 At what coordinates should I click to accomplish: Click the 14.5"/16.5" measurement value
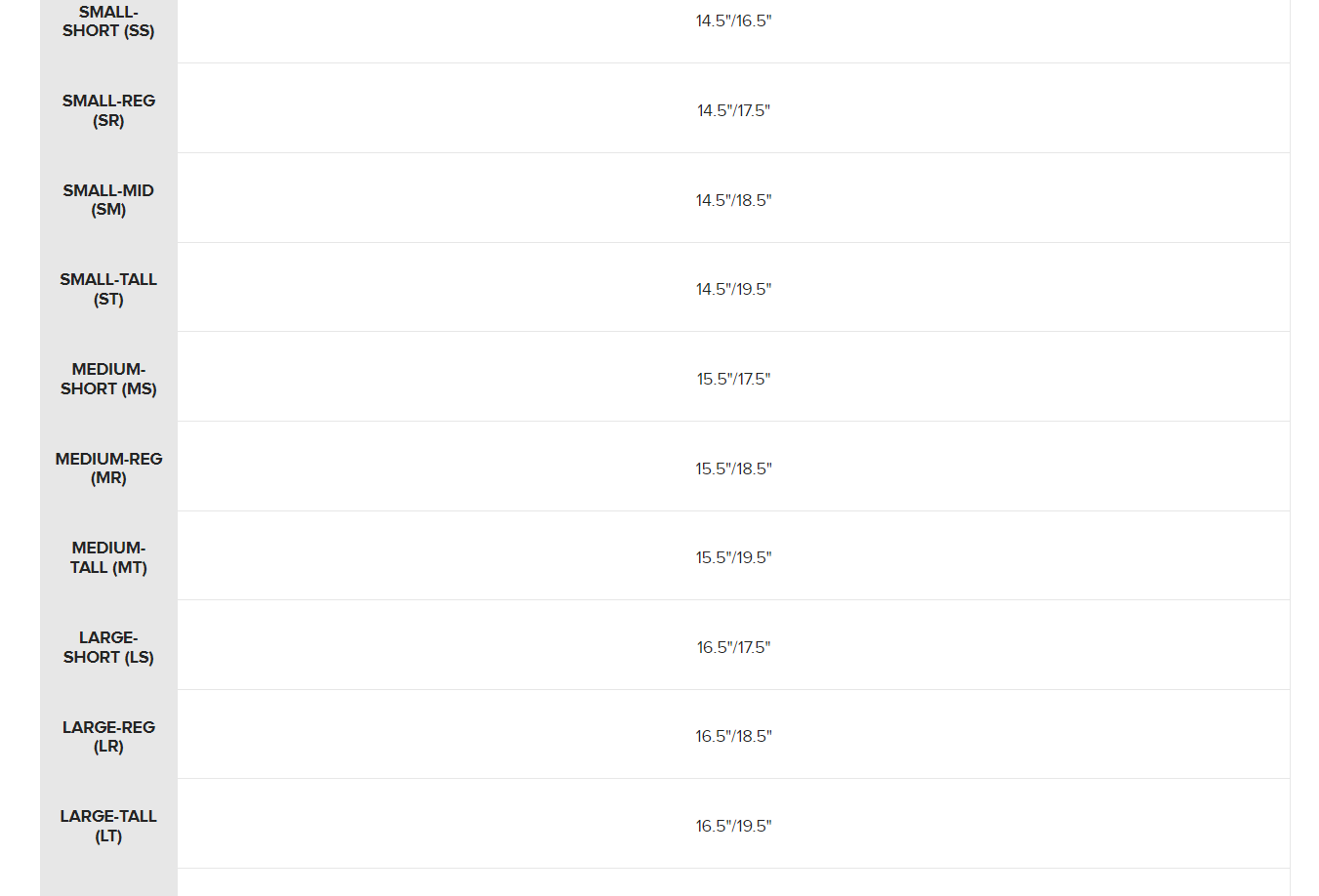[733, 21]
